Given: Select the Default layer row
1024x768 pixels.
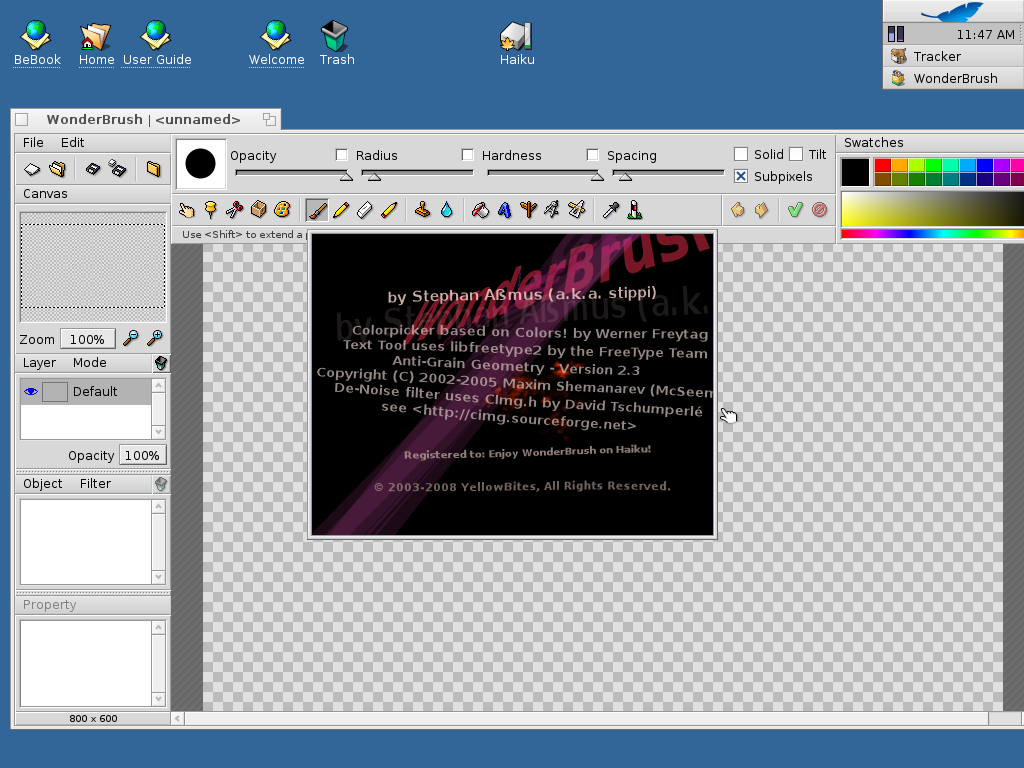Looking at the screenshot, I should 86,392.
